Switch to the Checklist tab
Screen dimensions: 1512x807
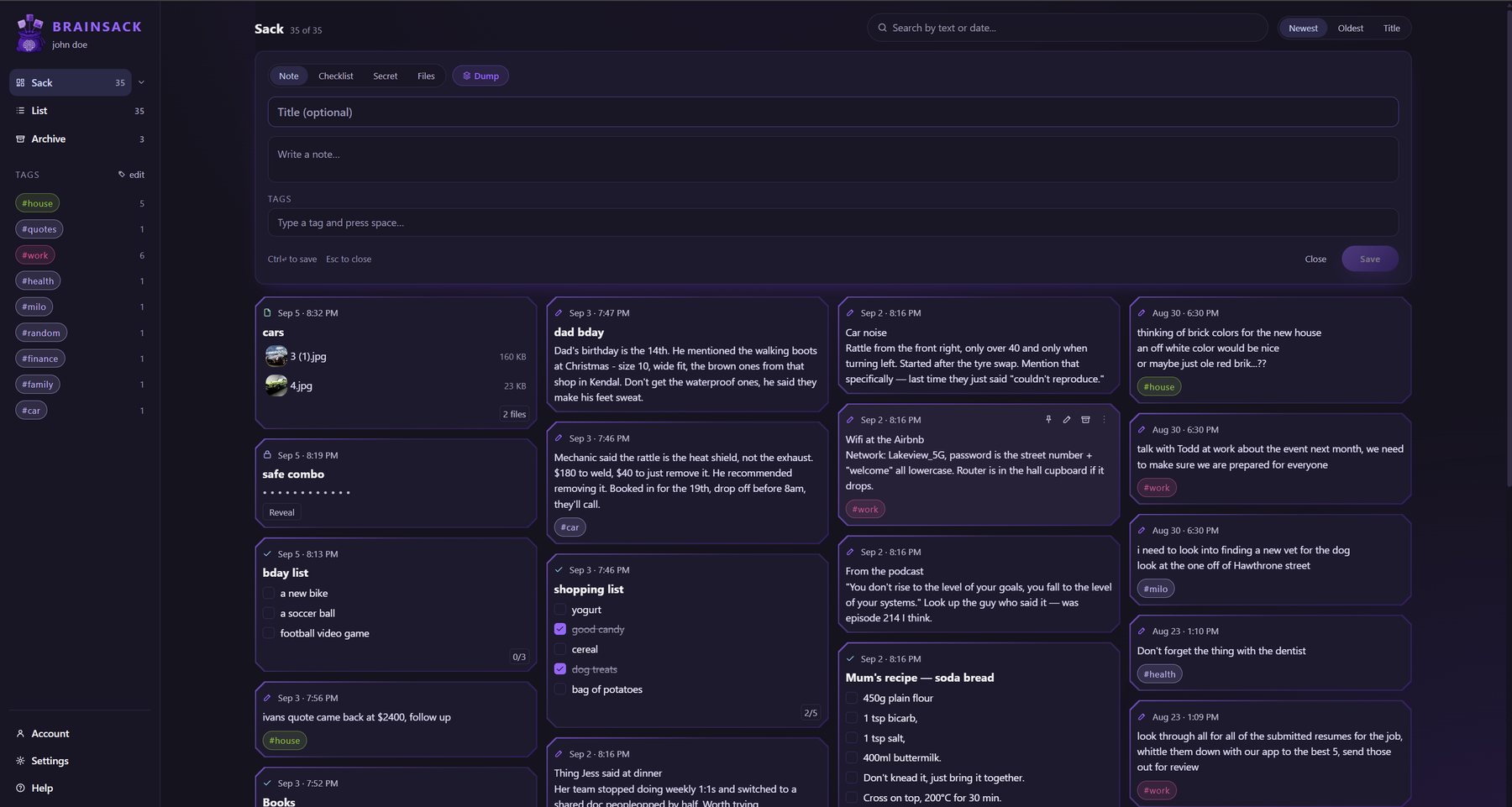coord(336,76)
